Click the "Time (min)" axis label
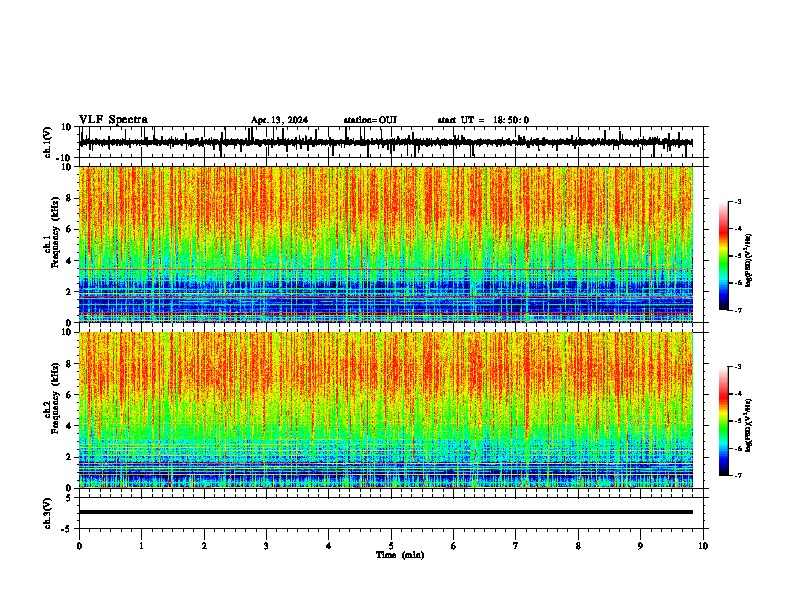 coord(400,555)
